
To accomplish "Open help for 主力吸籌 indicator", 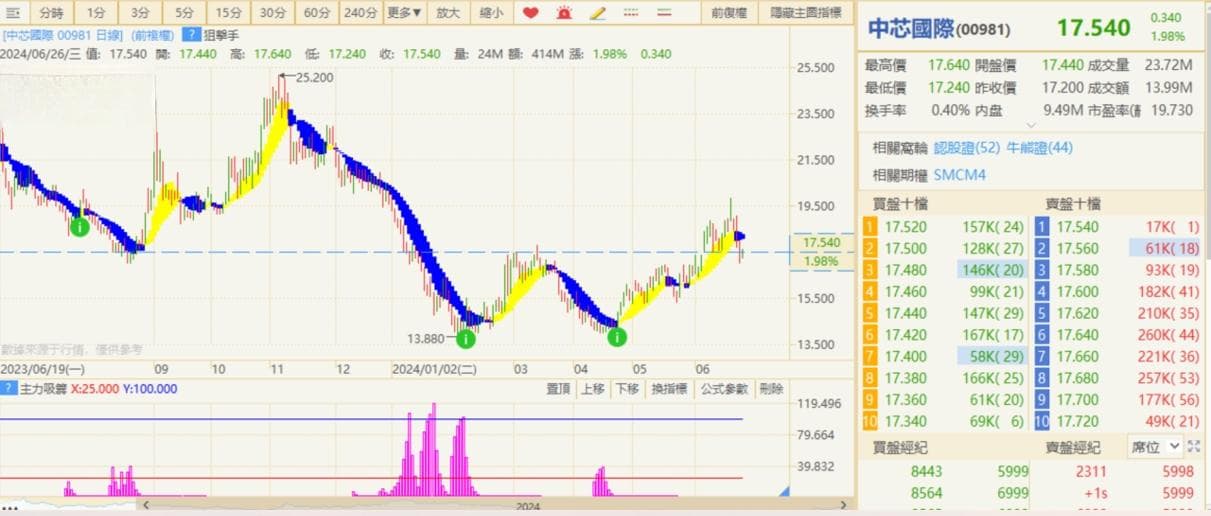I will pos(7,389).
